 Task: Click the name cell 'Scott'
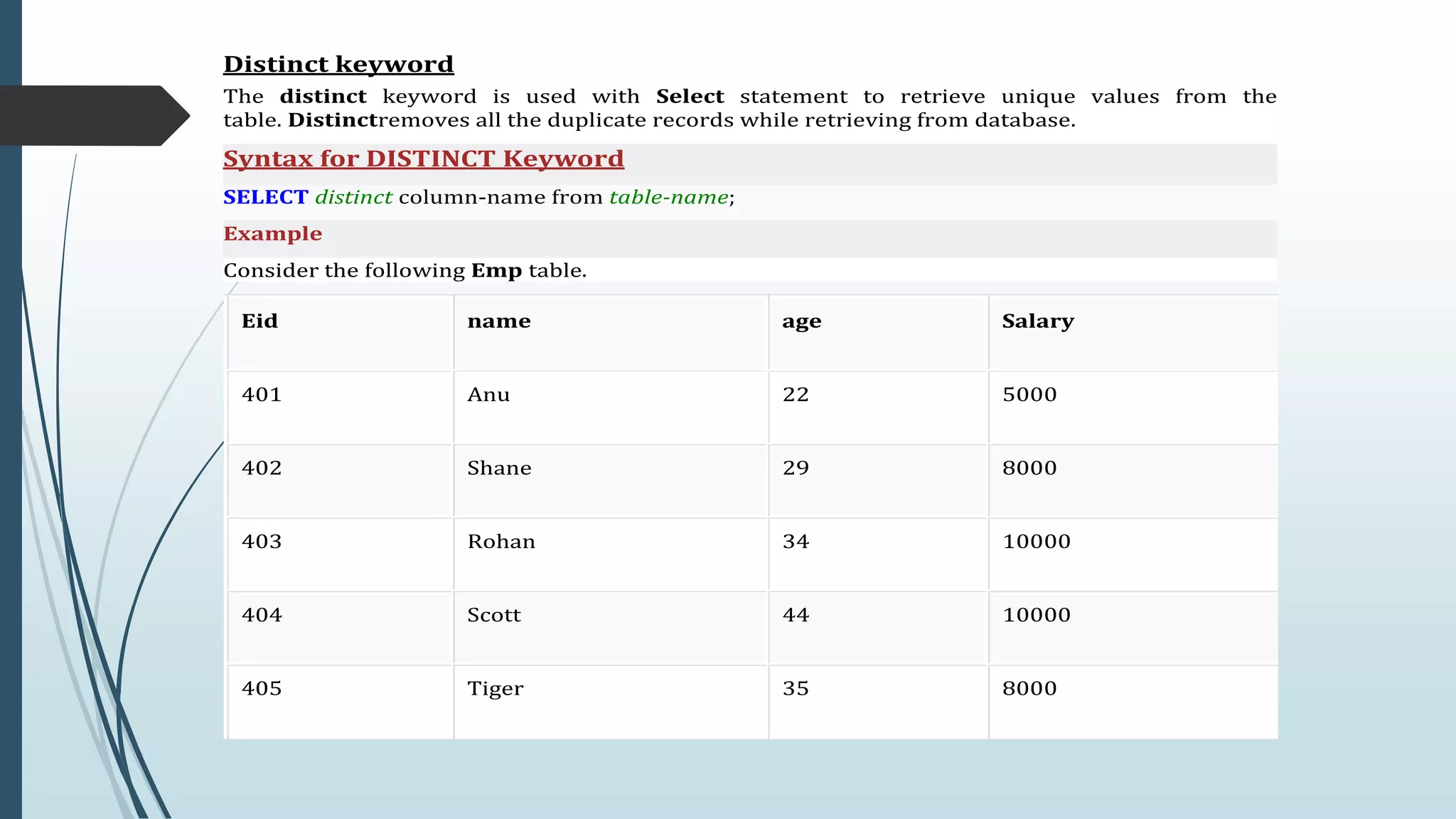[x=611, y=628]
